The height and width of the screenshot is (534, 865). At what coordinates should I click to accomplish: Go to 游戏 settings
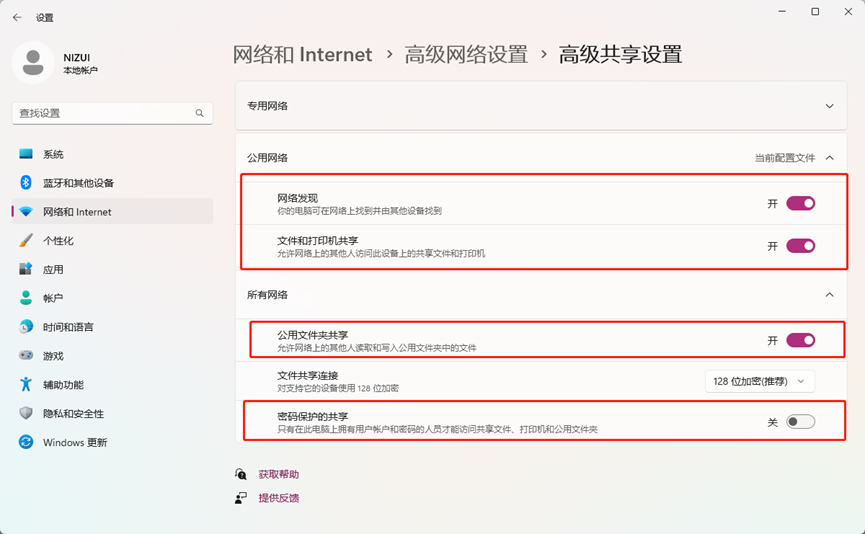pos(113,355)
